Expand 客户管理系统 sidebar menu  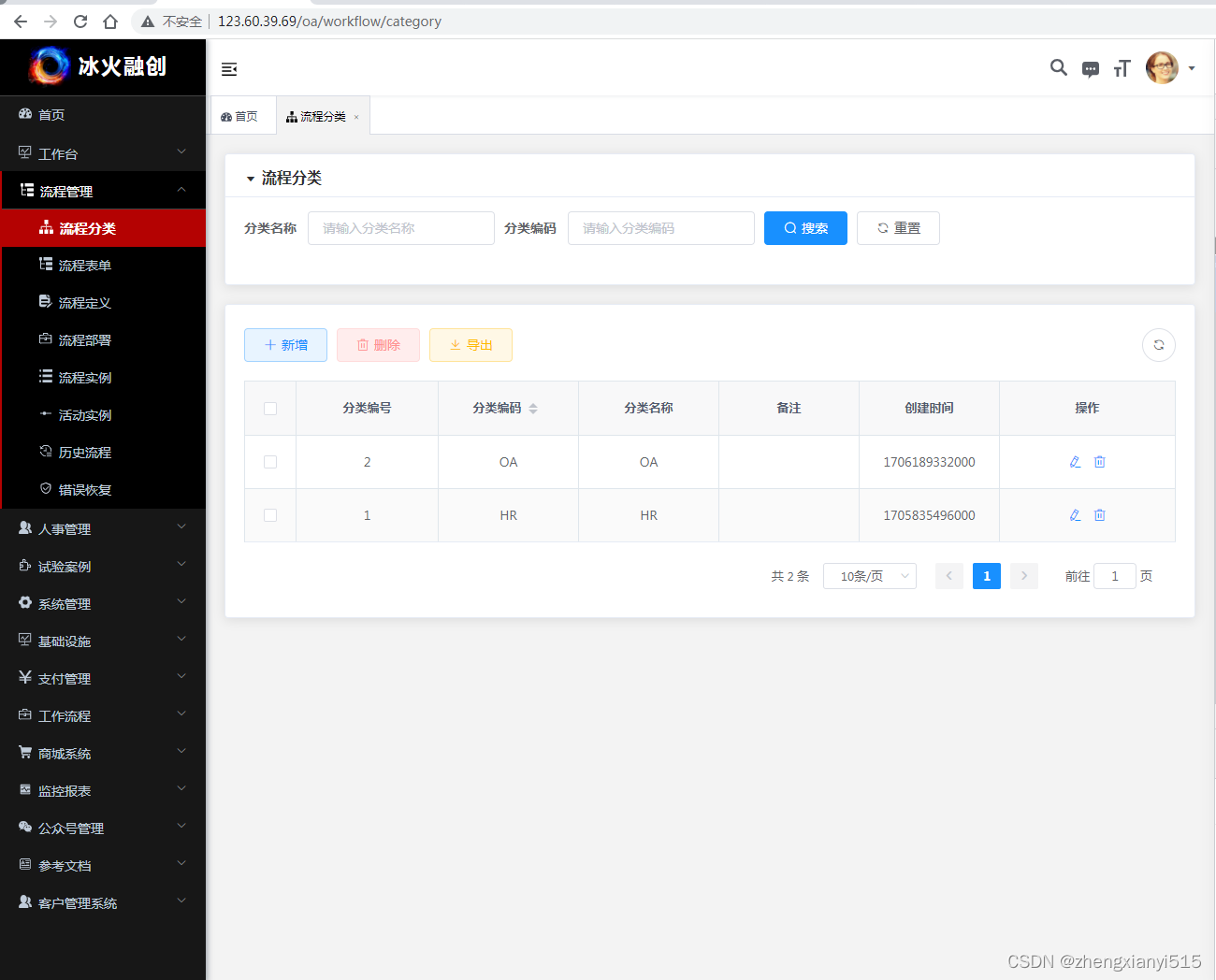click(x=103, y=902)
